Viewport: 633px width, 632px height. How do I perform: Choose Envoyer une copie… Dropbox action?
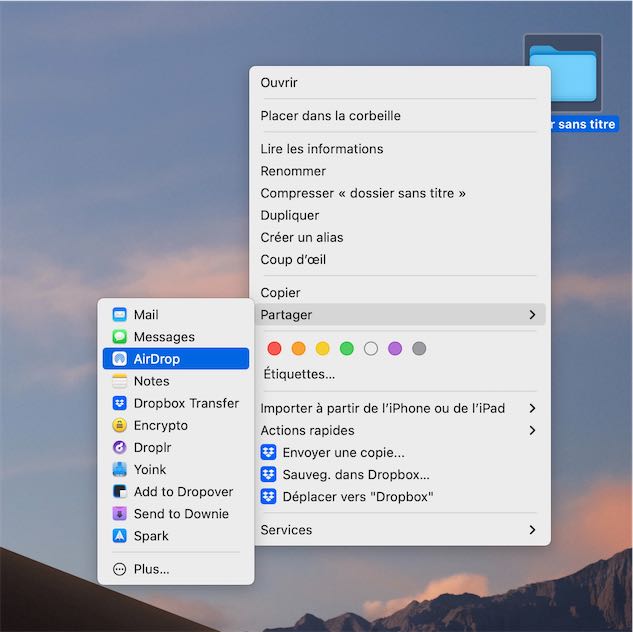(x=400, y=452)
